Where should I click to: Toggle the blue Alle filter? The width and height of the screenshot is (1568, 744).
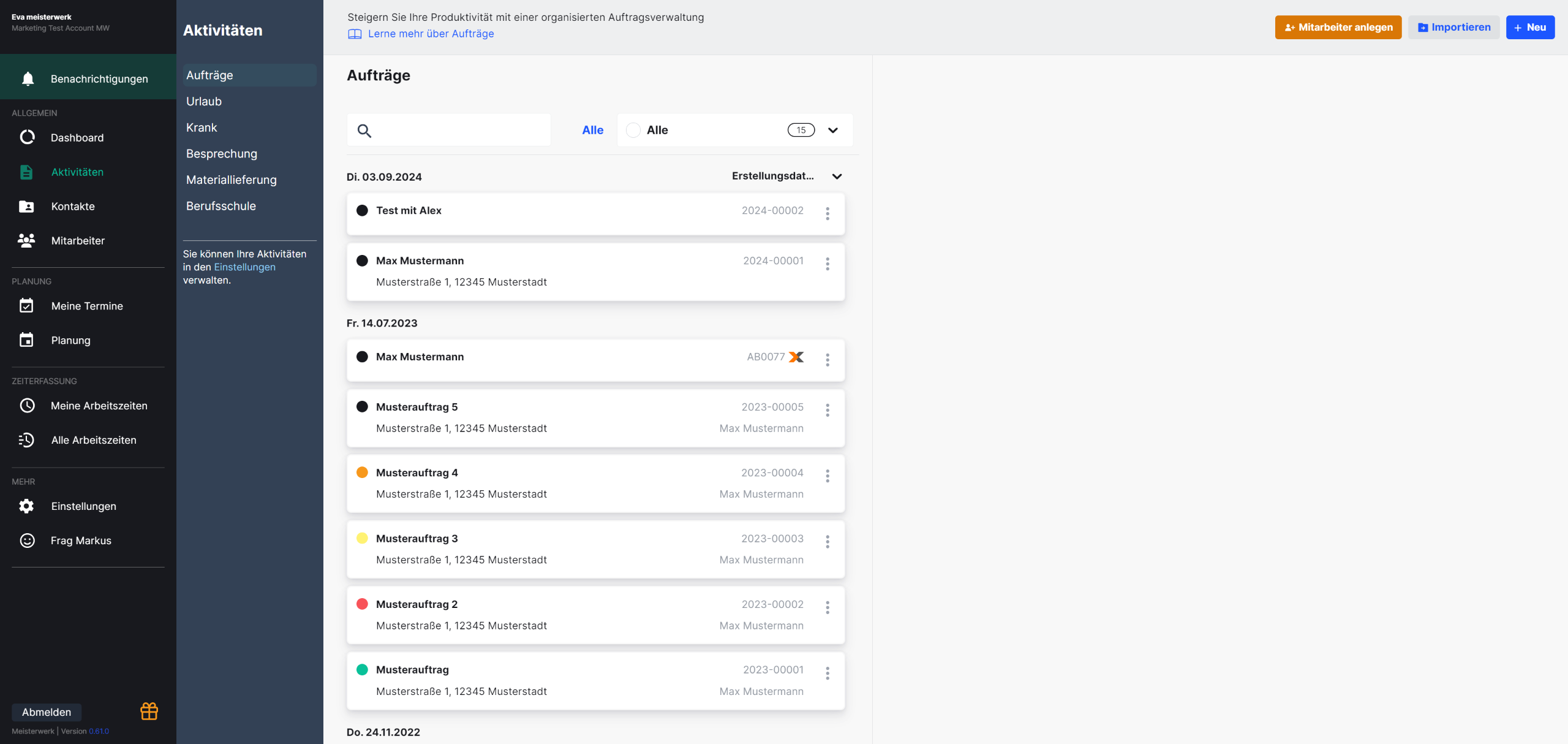click(592, 130)
